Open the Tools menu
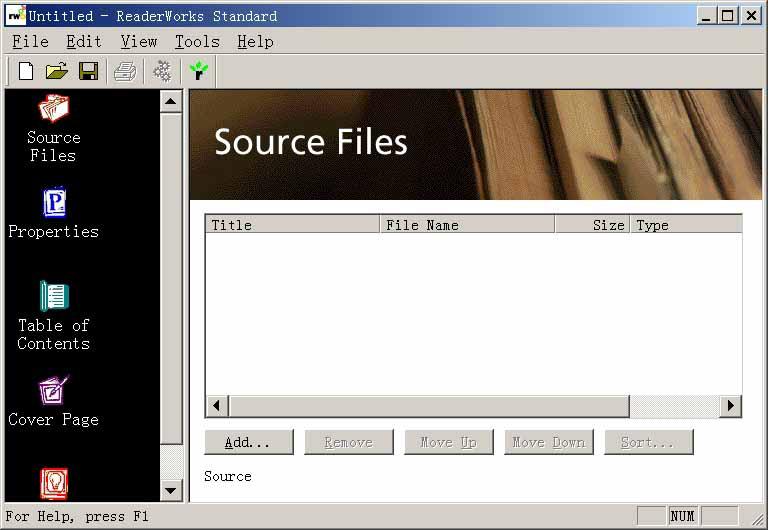Viewport: 768px width, 530px height. (x=197, y=41)
